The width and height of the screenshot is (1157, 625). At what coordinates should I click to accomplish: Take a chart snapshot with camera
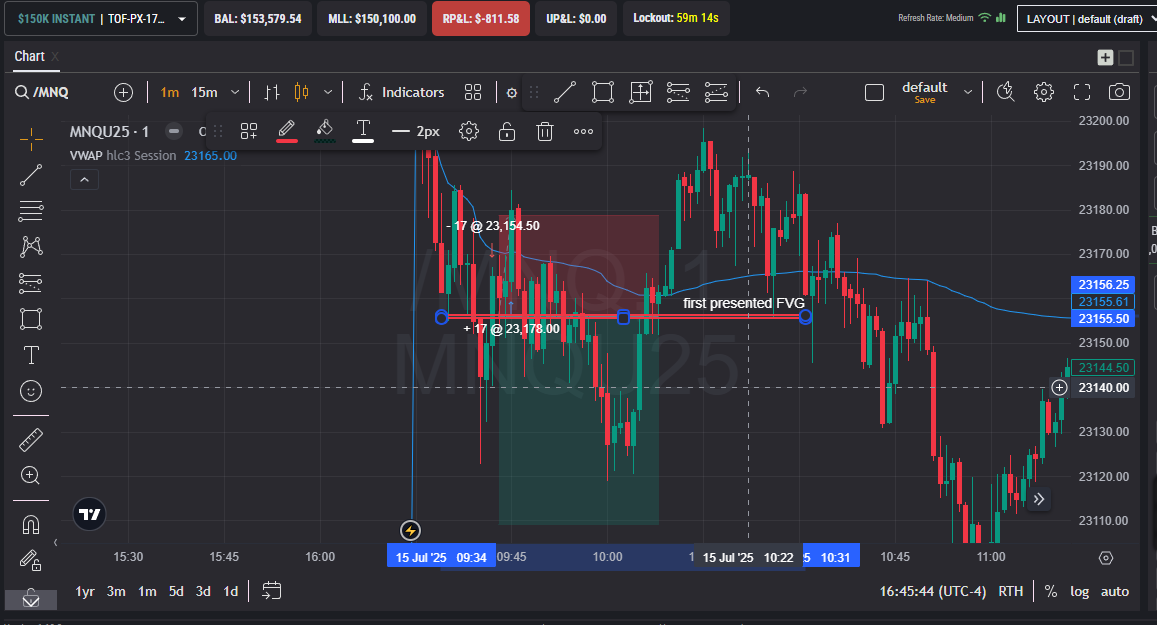[1119, 92]
